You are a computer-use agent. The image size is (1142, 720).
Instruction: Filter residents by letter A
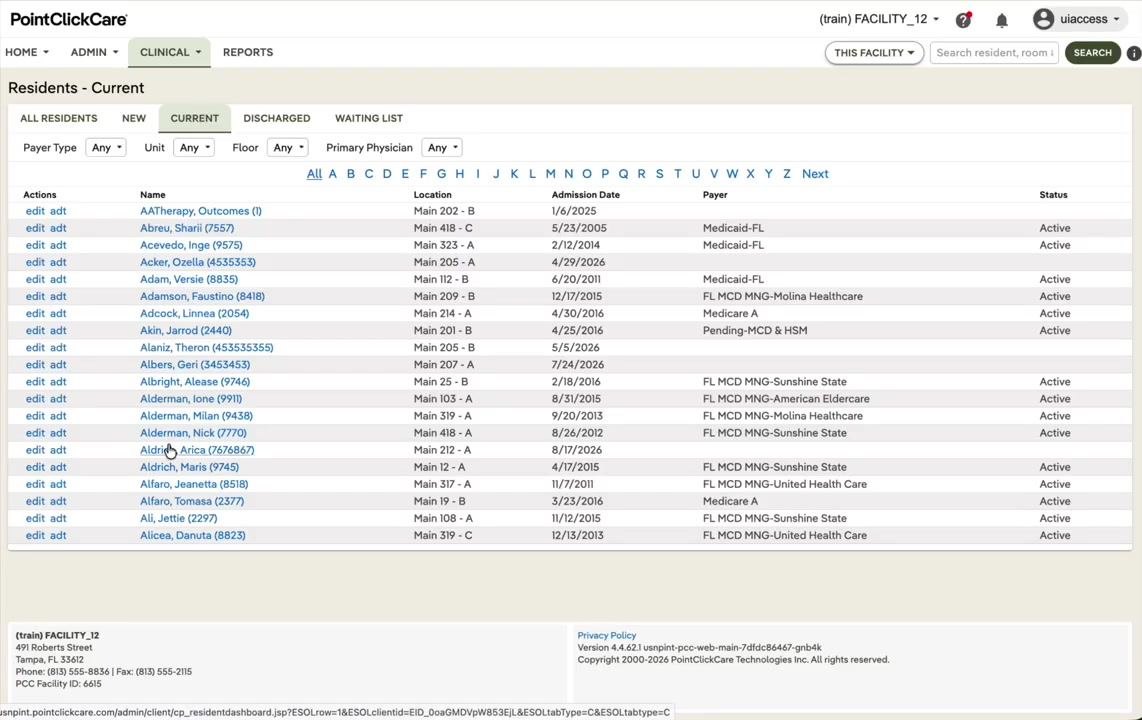[333, 174]
